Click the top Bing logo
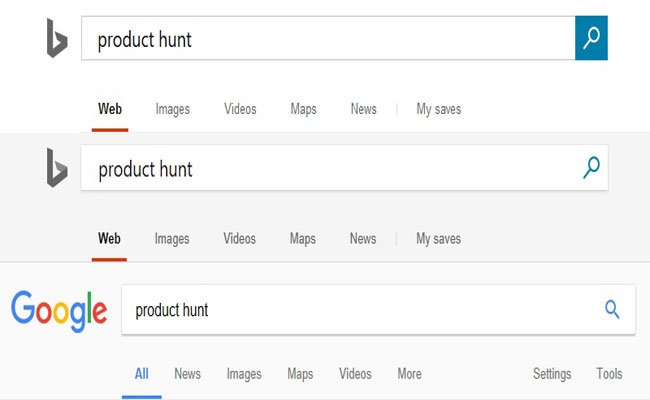650x400 pixels. pyautogui.click(x=57, y=38)
